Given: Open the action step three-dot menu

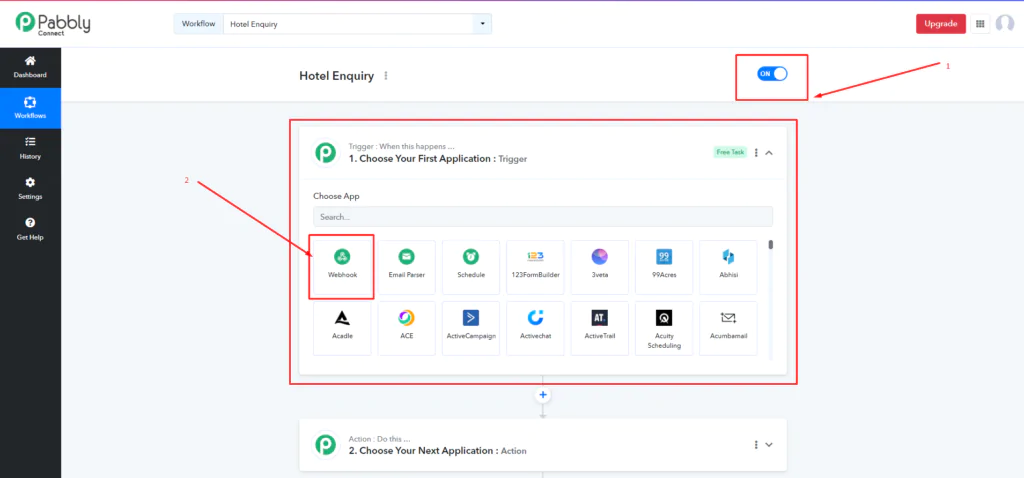Looking at the screenshot, I should click(x=756, y=444).
